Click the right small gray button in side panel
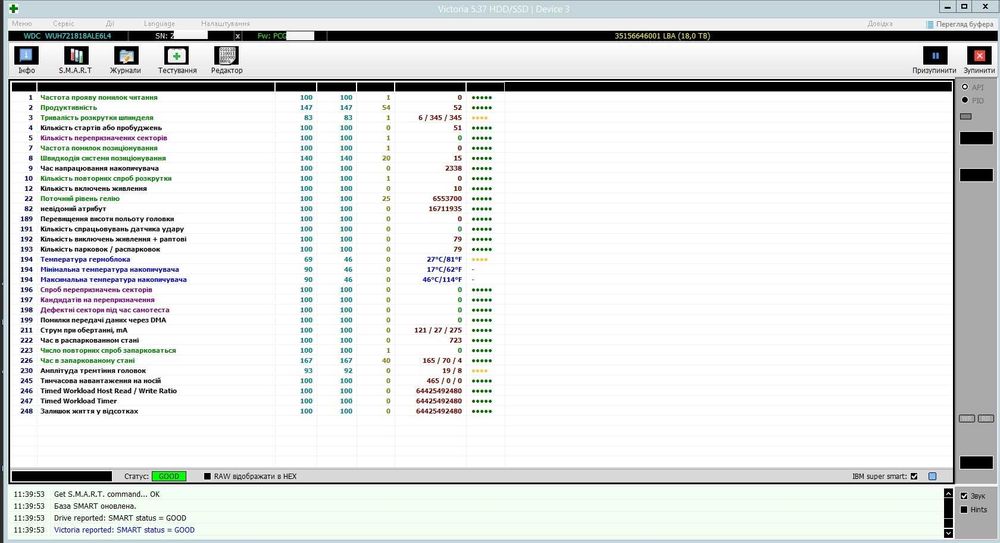The image size is (1000, 543). point(986,419)
